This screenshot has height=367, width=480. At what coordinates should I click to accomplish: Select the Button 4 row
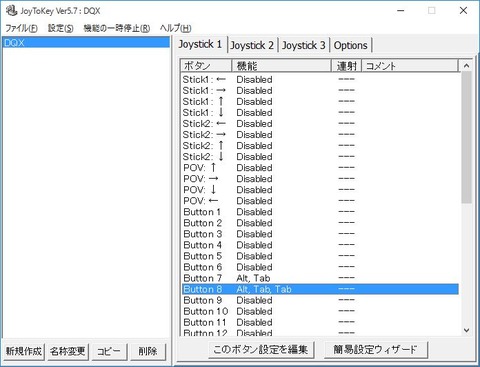point(320,245)
